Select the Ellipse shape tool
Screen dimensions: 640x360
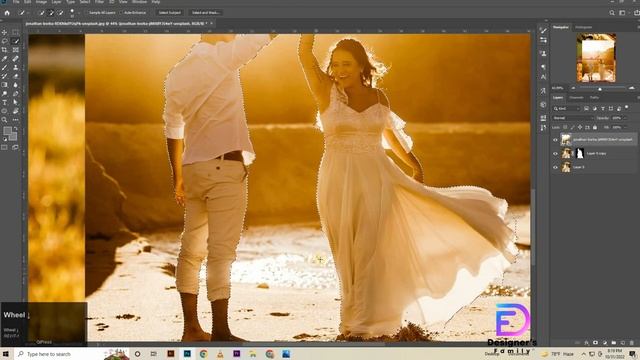tap(4, 111)
